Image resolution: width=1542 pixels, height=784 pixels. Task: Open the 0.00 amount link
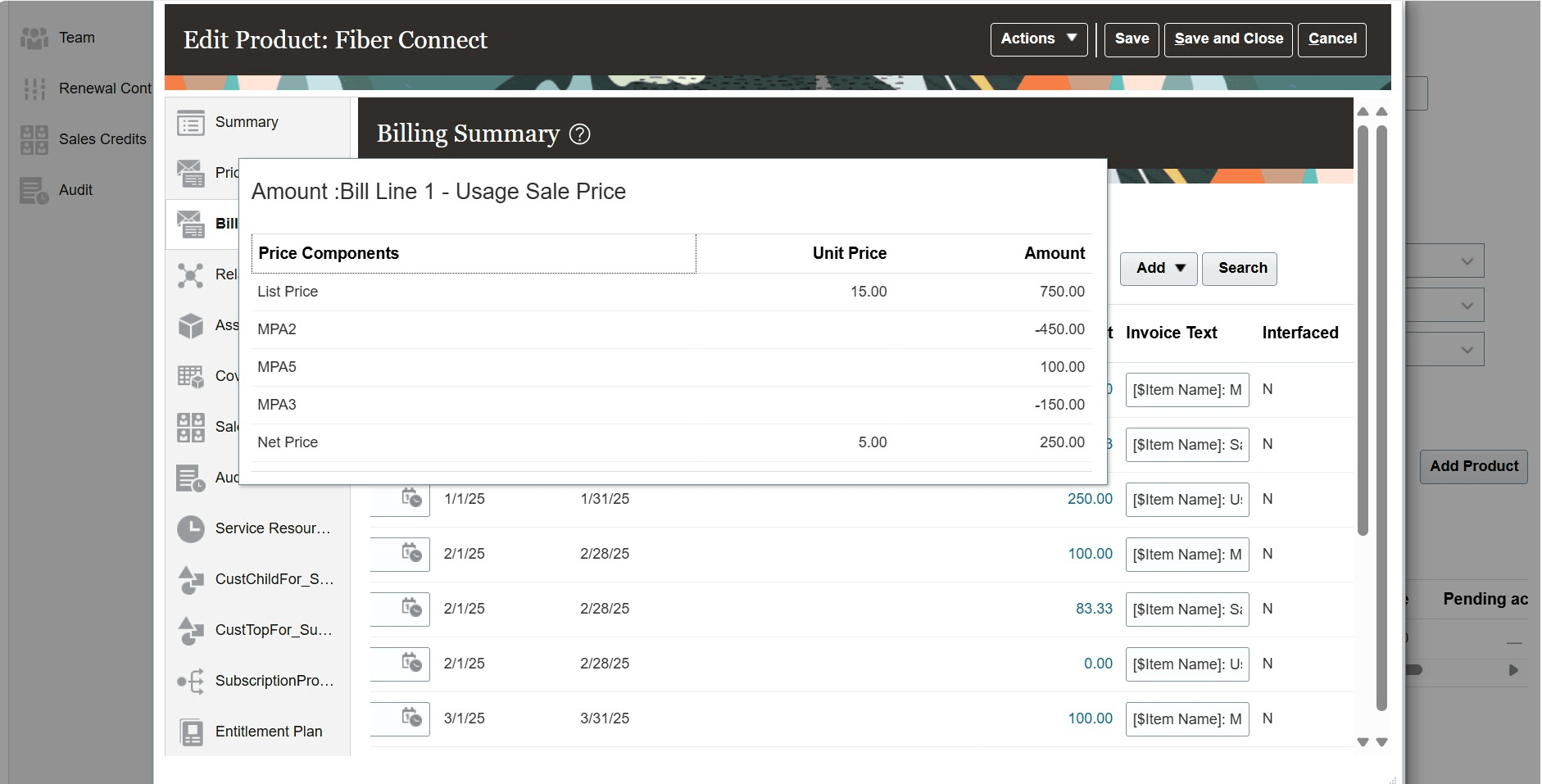click(1098, 664)
